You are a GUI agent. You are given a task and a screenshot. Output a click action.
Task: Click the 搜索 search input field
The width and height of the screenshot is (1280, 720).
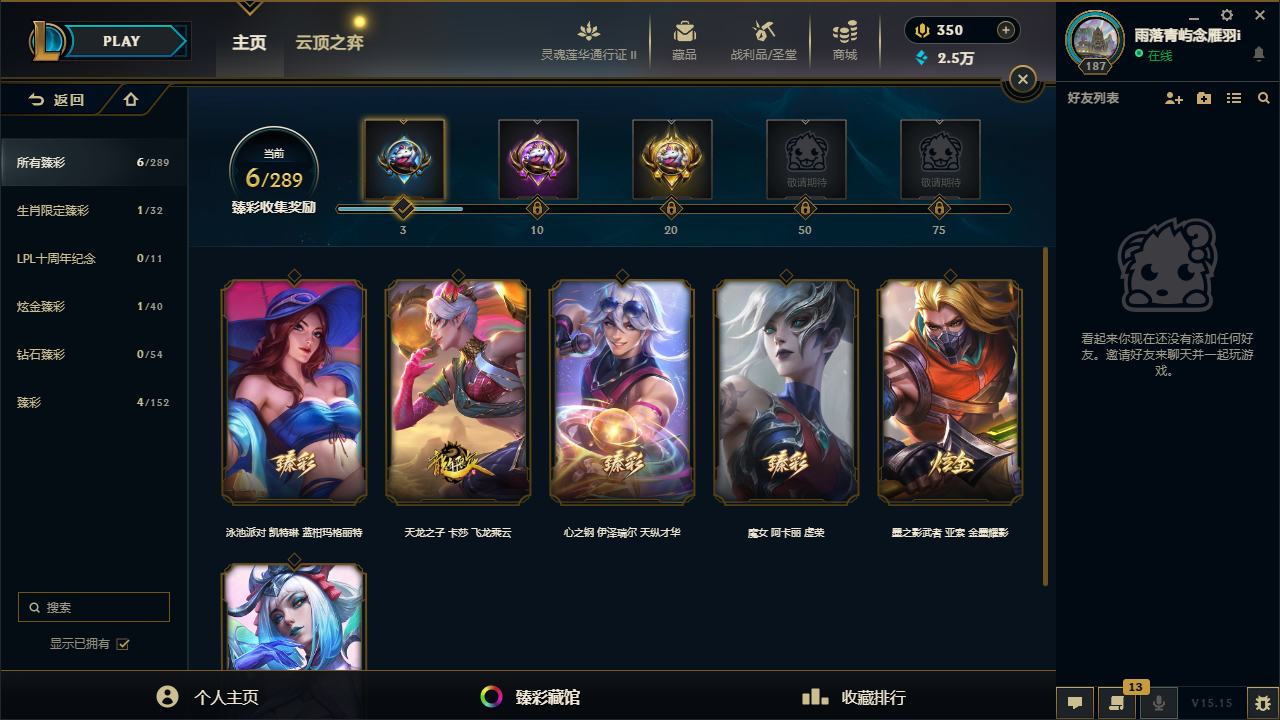pos(94,607)
